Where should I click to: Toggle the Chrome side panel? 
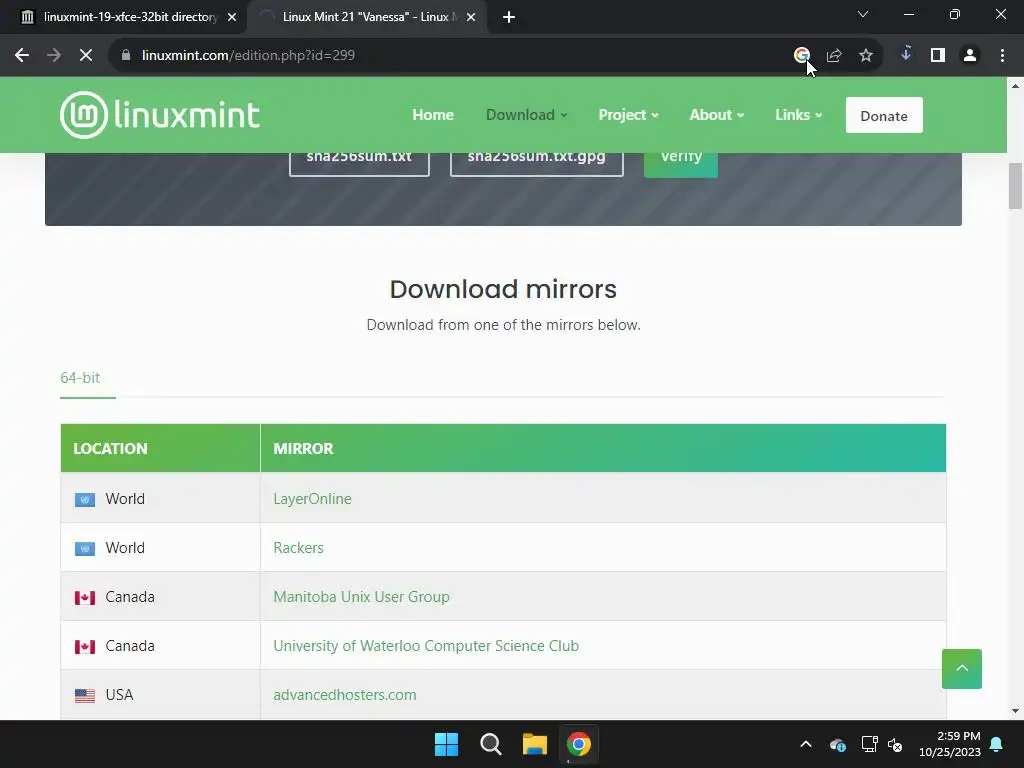[938, 56]
